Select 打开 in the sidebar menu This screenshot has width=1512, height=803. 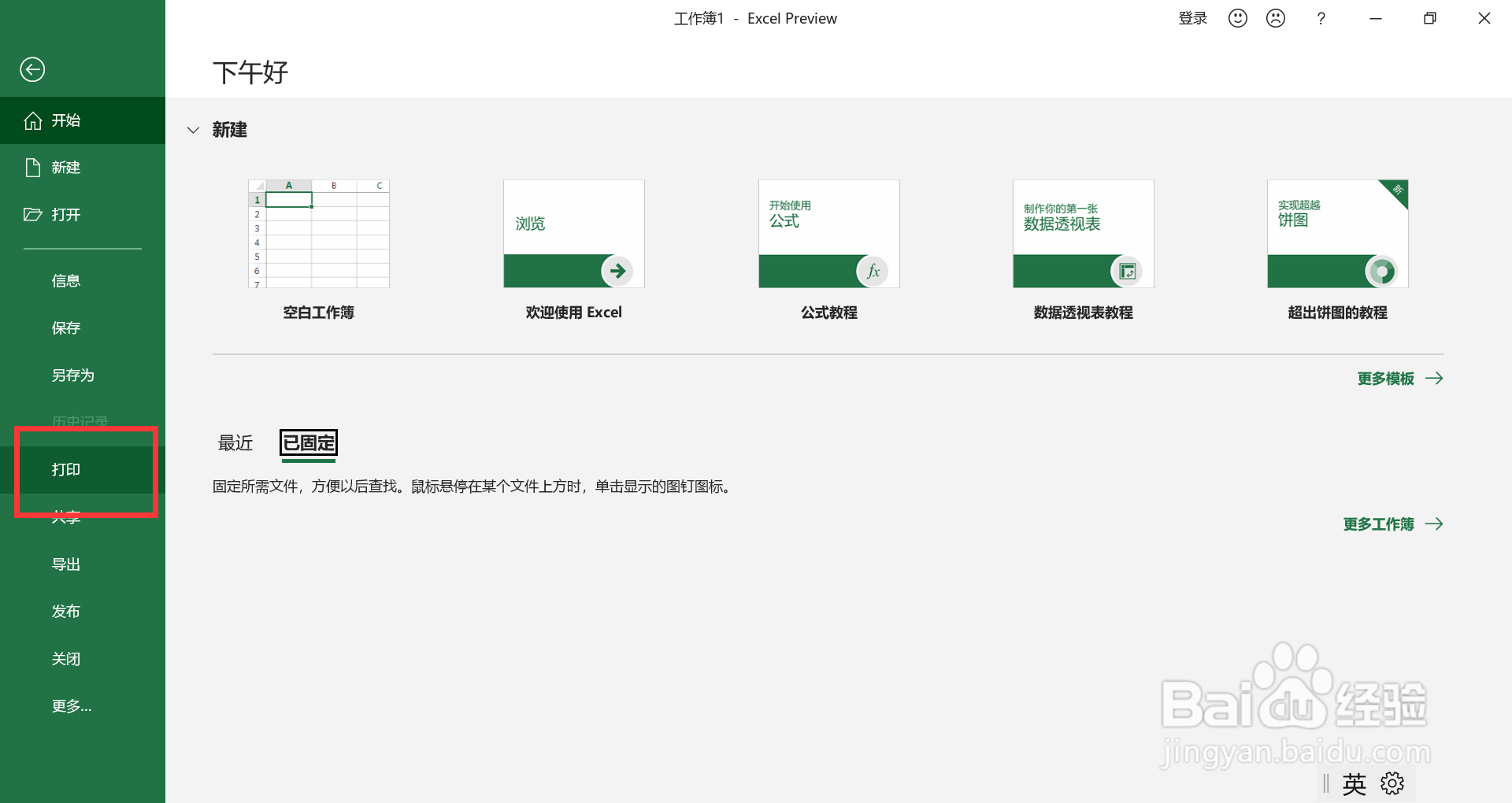pos(83,215)
